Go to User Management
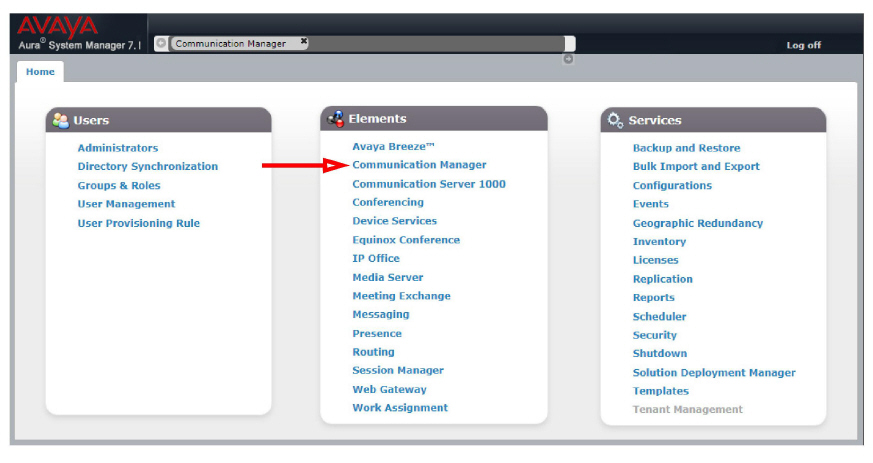This screenshot has height=463, width=873. coord(126,204)
